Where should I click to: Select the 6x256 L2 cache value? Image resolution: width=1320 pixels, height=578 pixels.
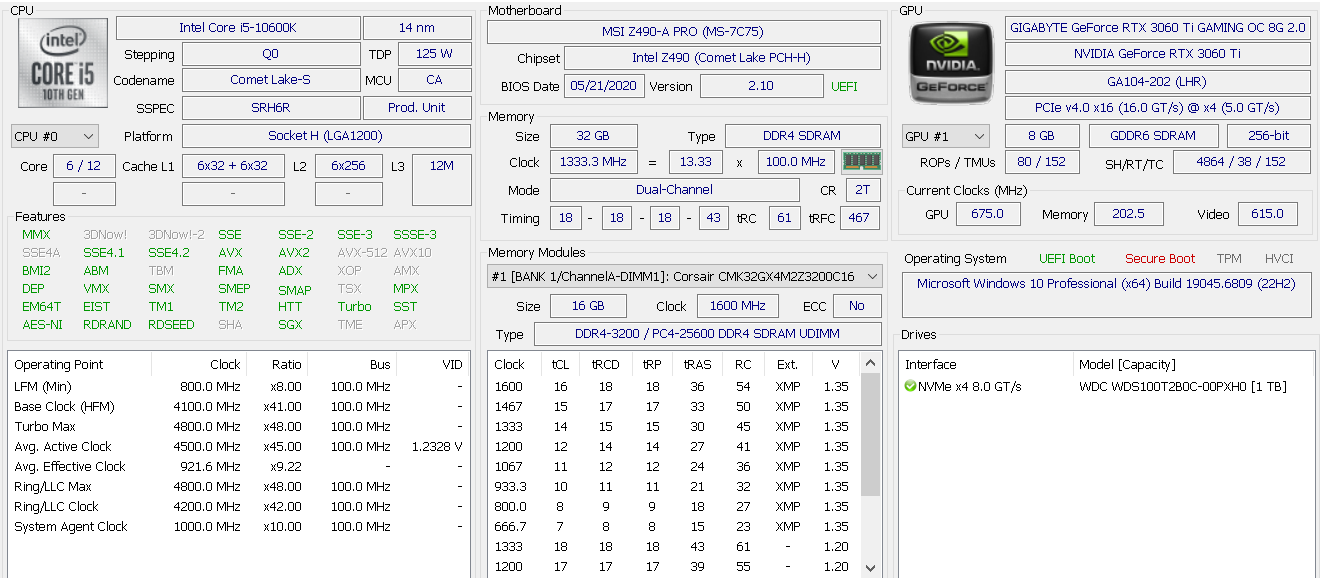[348, 166]
